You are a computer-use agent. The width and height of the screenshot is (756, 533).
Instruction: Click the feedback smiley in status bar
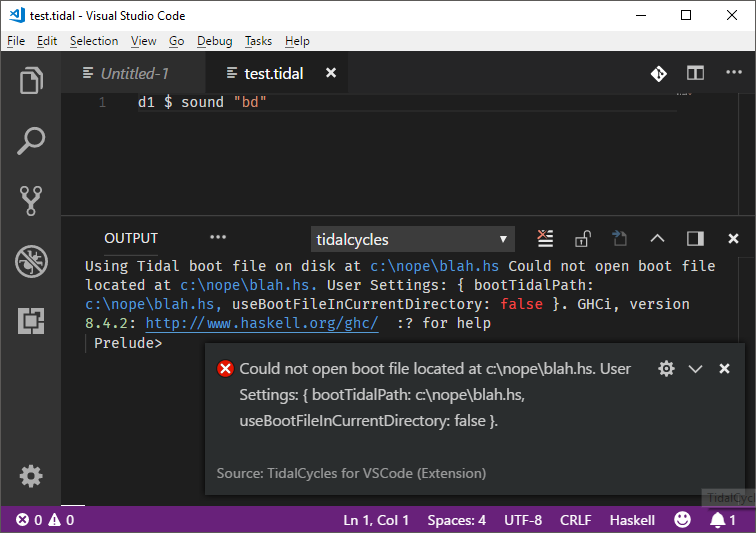(682, 519)
